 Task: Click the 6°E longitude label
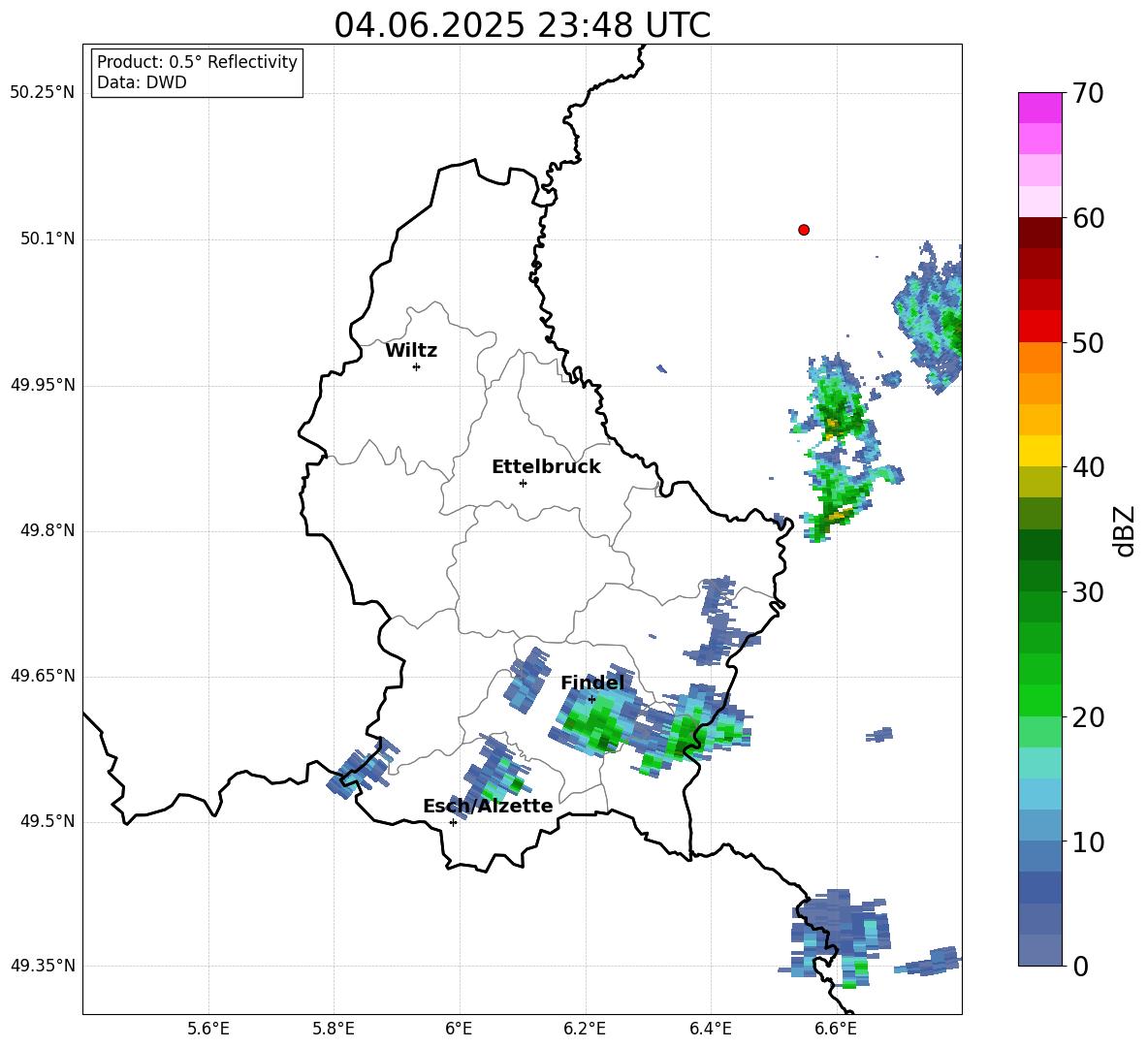459,1029
